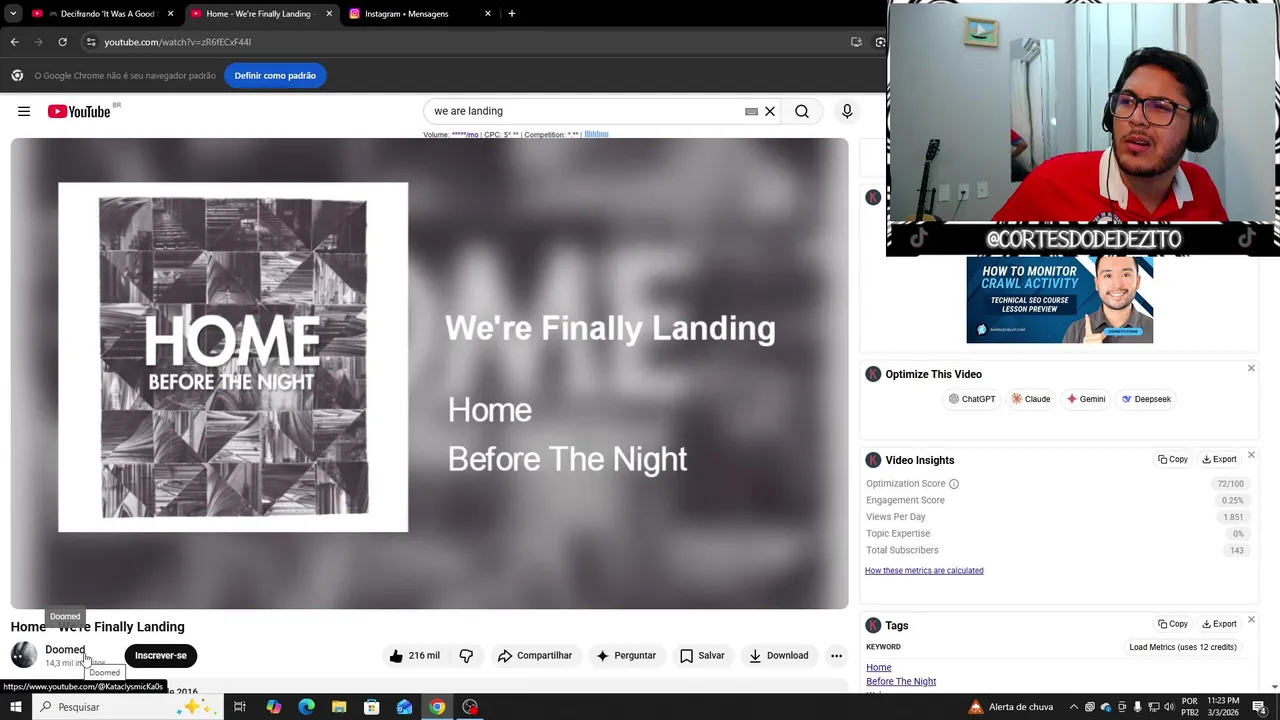Choose Gemini in Optimize This Video
The image size is (1280, 720).
pos(1086,399)
